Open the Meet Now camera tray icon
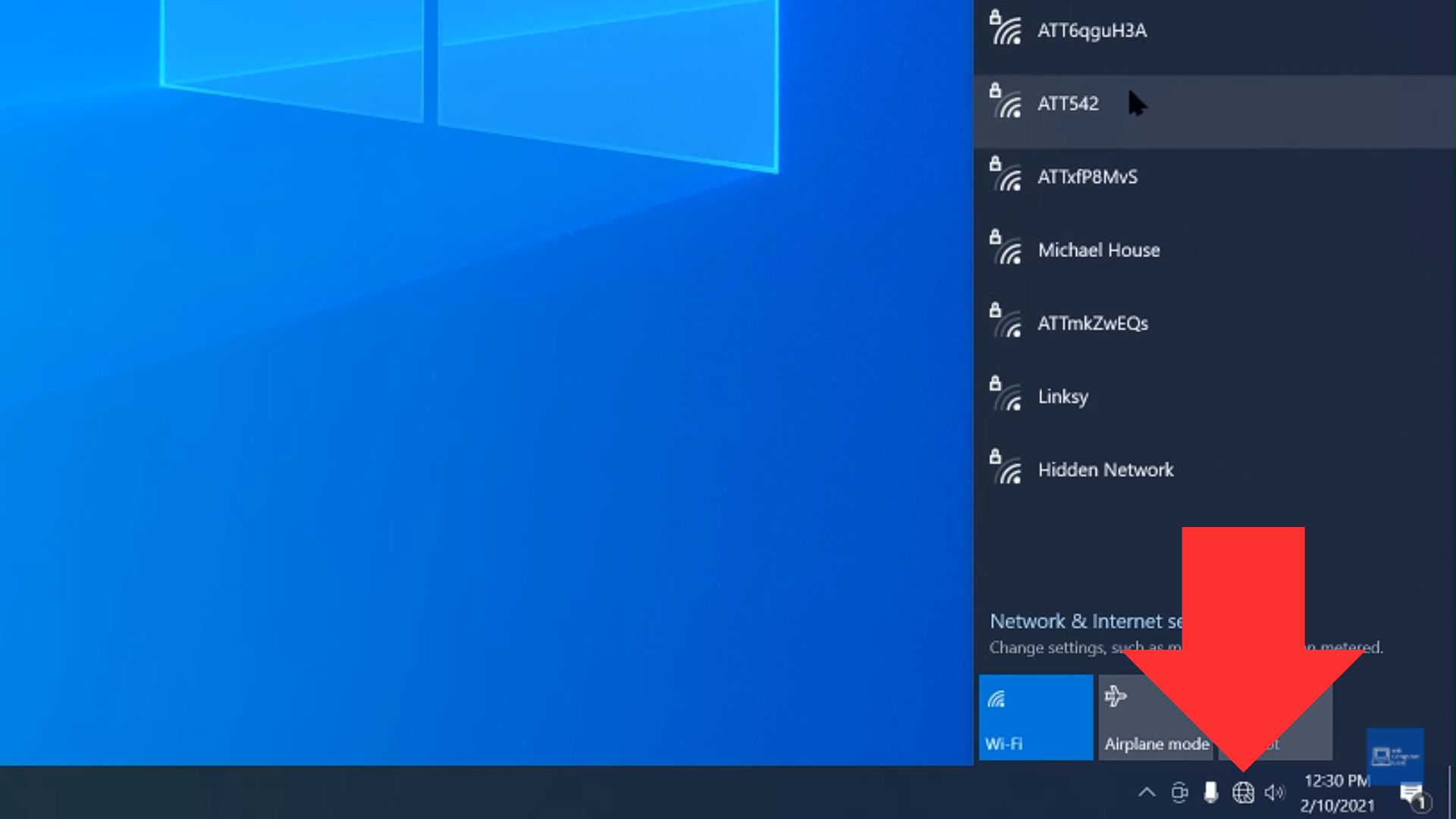1456x819 pixels. (1179, 792)
